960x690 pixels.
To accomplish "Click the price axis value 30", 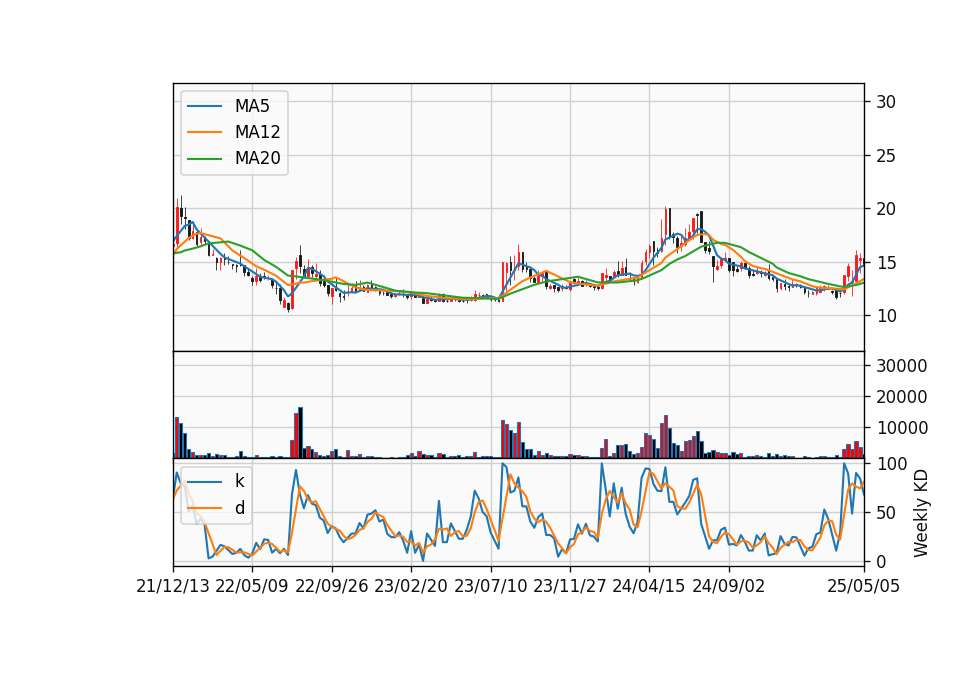I will click(x=886, y=102).
